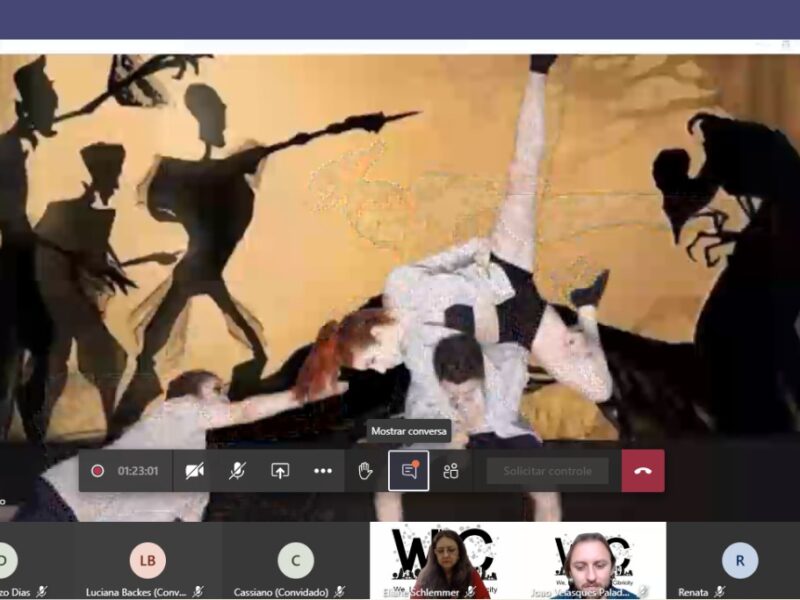Select the R avatar of Renata
This screenshot has width=800, height=600.
click(x=740, y=560)
